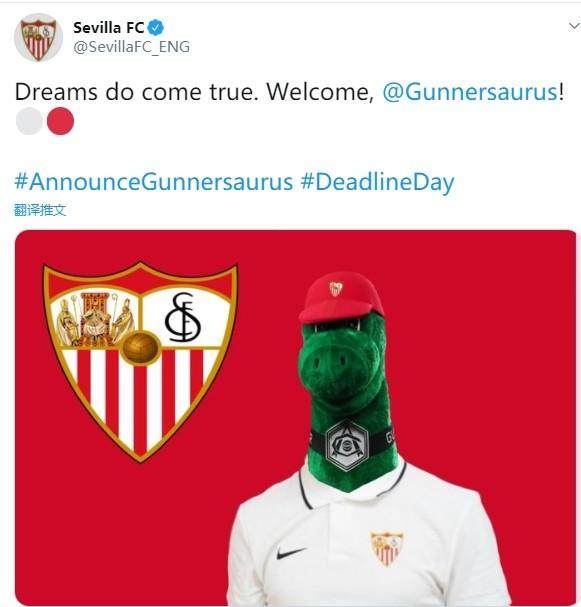Open the Sevilla FC display name
This screenshot has height=607, width=581.
108,28
